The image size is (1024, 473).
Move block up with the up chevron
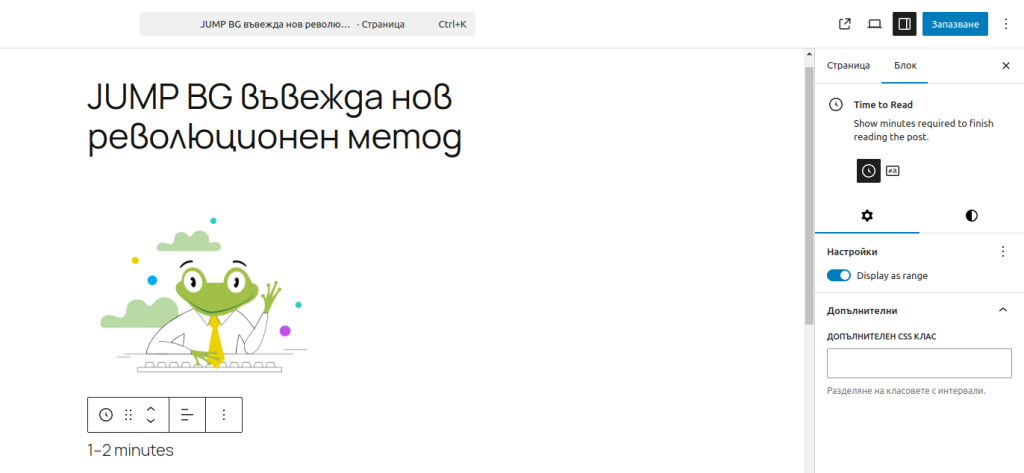click(151, 408)
